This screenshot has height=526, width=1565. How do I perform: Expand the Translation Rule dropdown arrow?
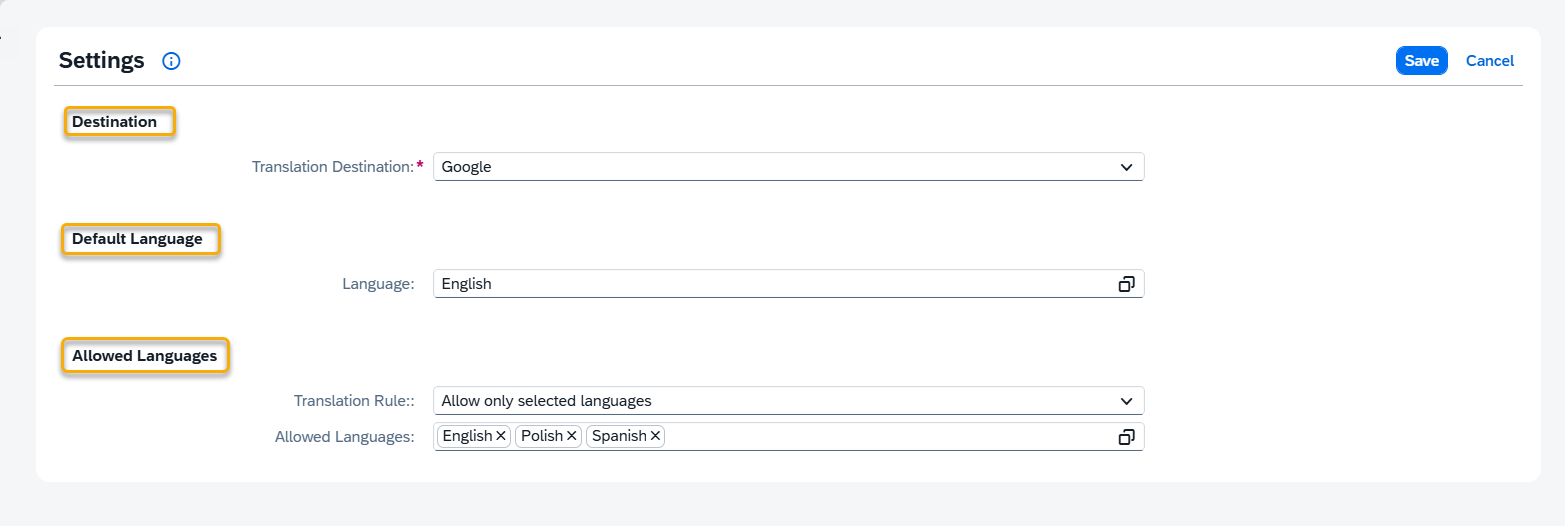tap(1126, 401)
